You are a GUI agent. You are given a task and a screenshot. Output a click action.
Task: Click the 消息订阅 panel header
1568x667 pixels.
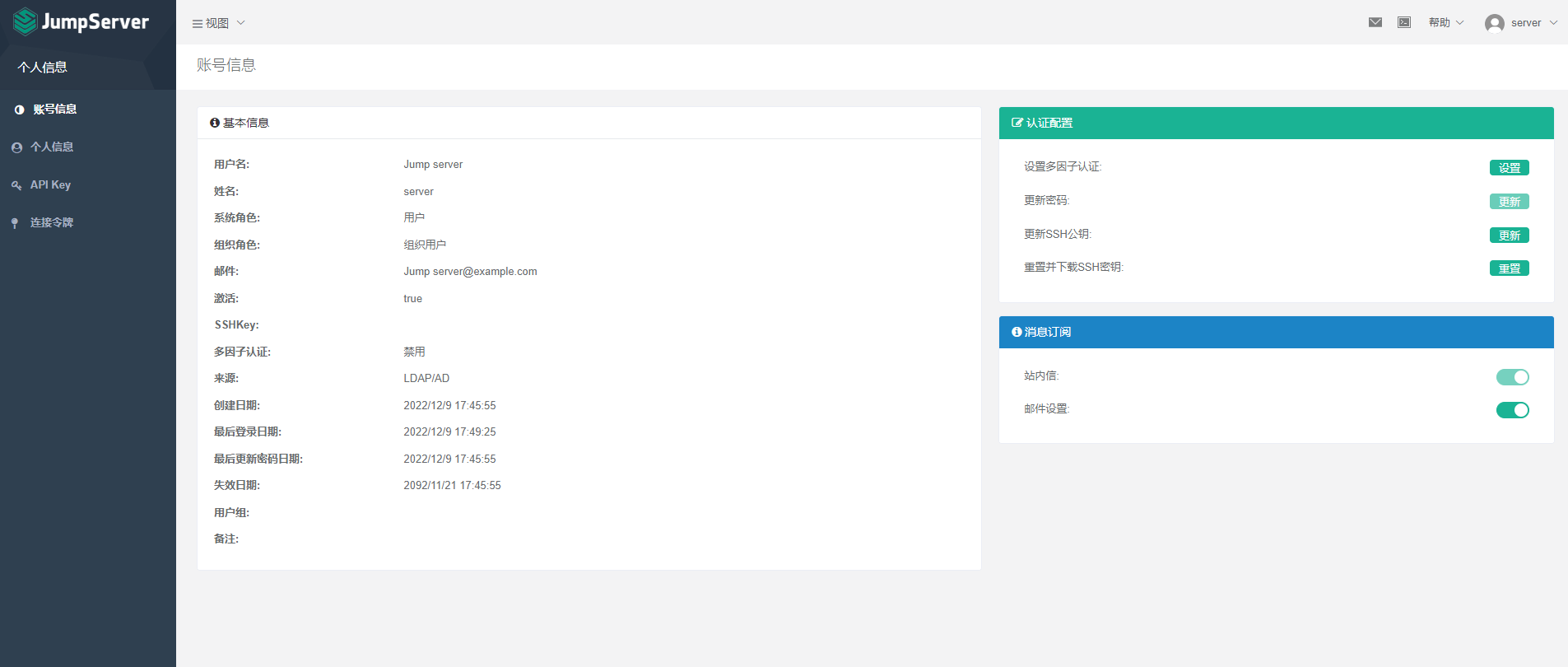[x=1277, y=332]
